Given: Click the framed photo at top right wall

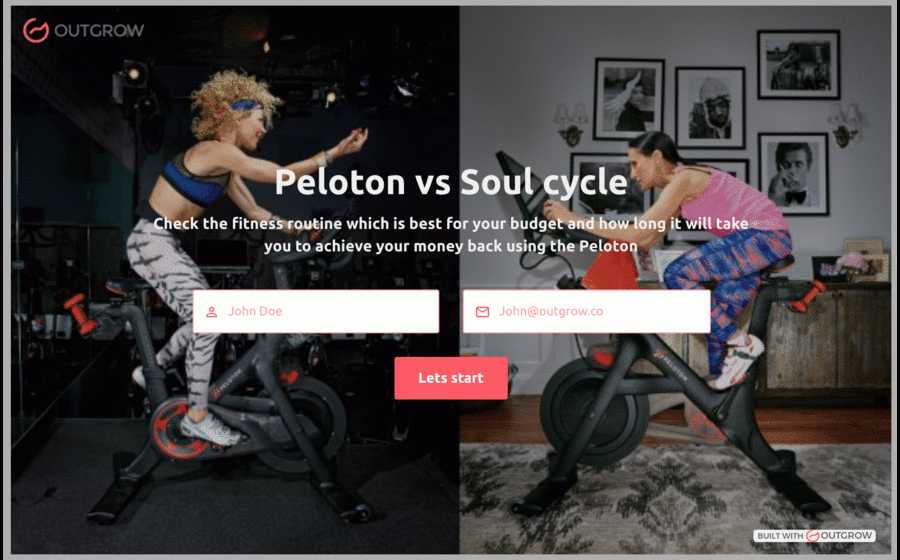Looking at the screenshot, I should point(798,64).
